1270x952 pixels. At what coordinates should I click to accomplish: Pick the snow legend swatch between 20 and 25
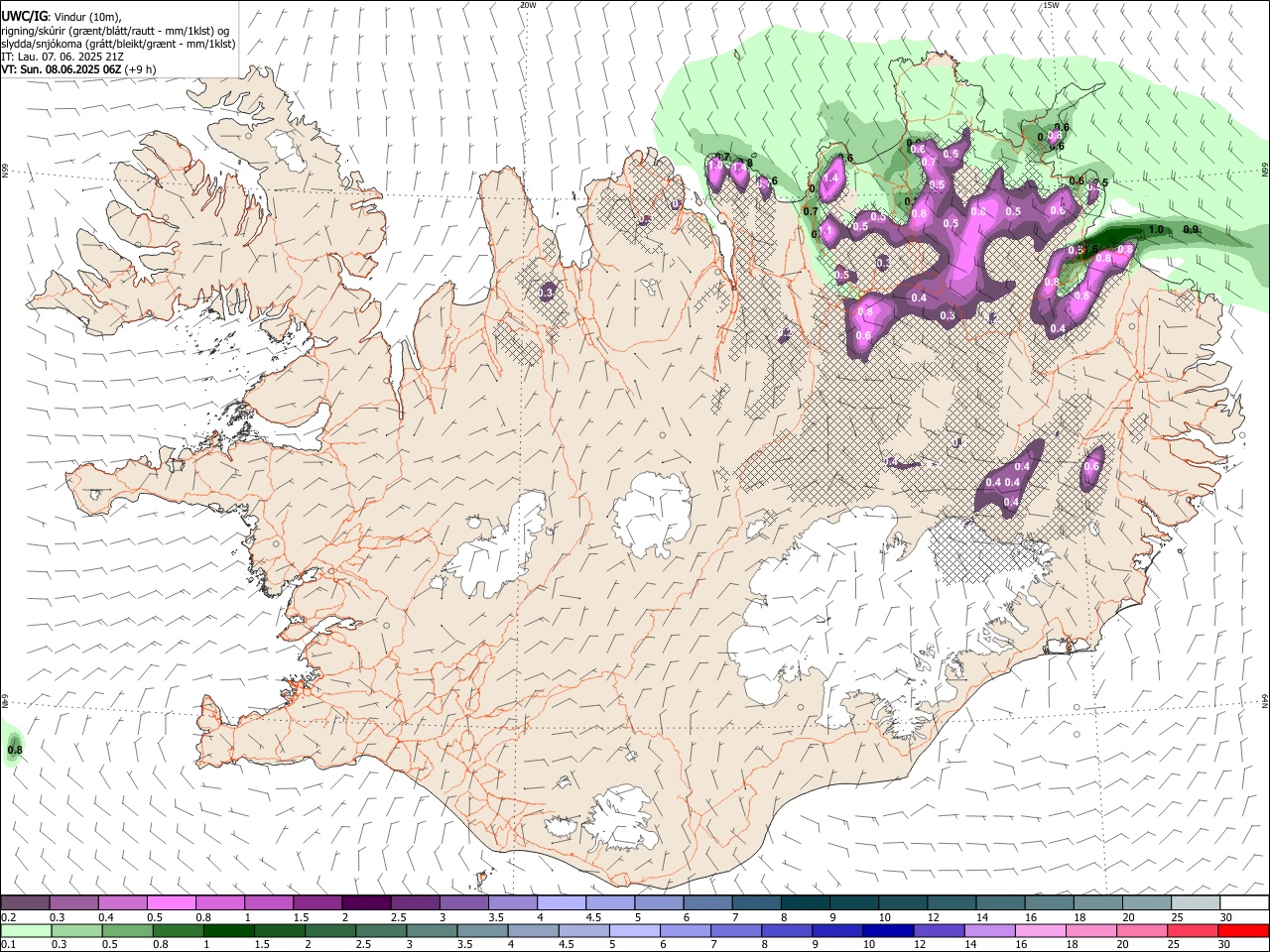point(1147,902)
